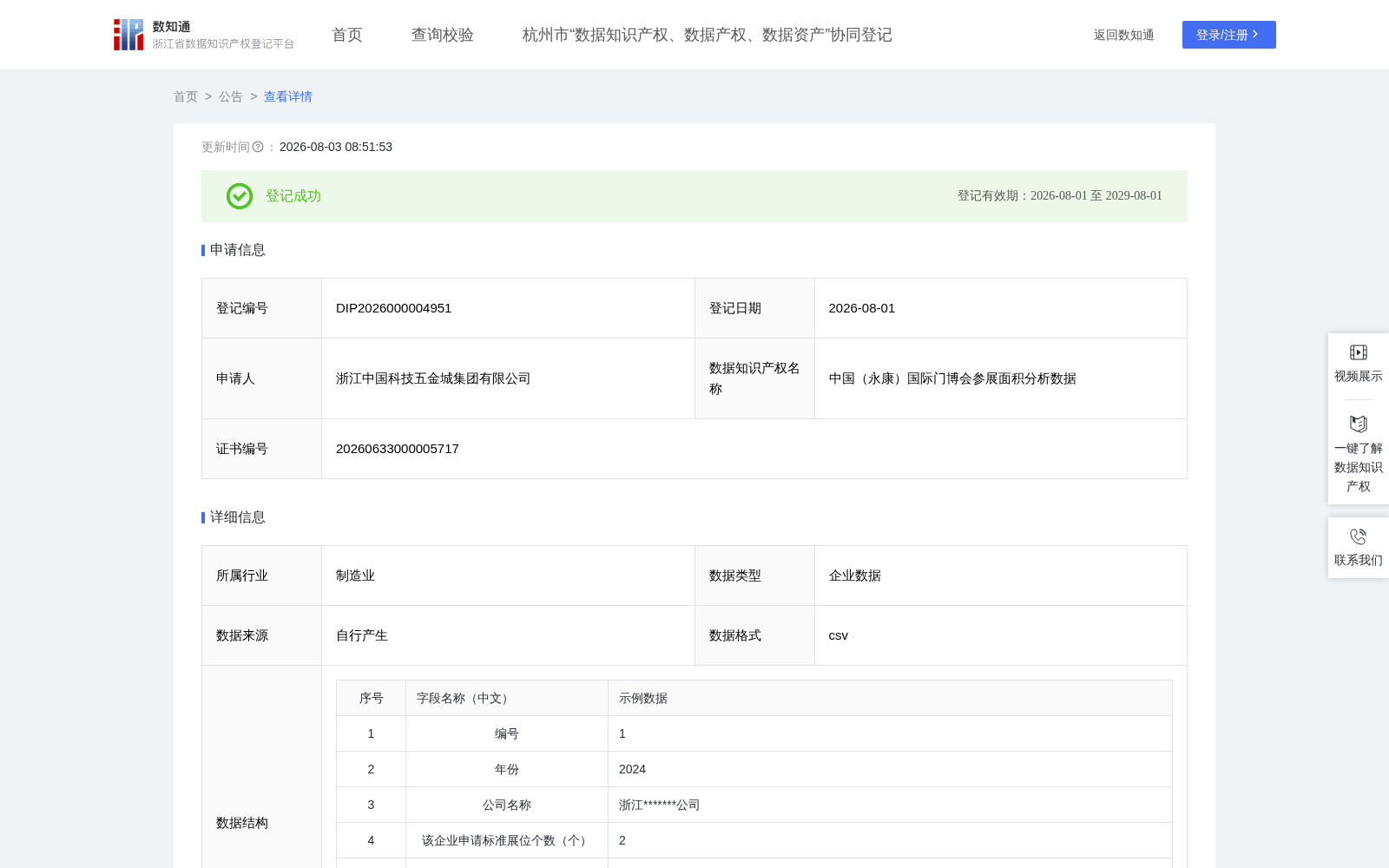
Task: Click the 登记有效期 date range text
Action: coord(1060,195)
